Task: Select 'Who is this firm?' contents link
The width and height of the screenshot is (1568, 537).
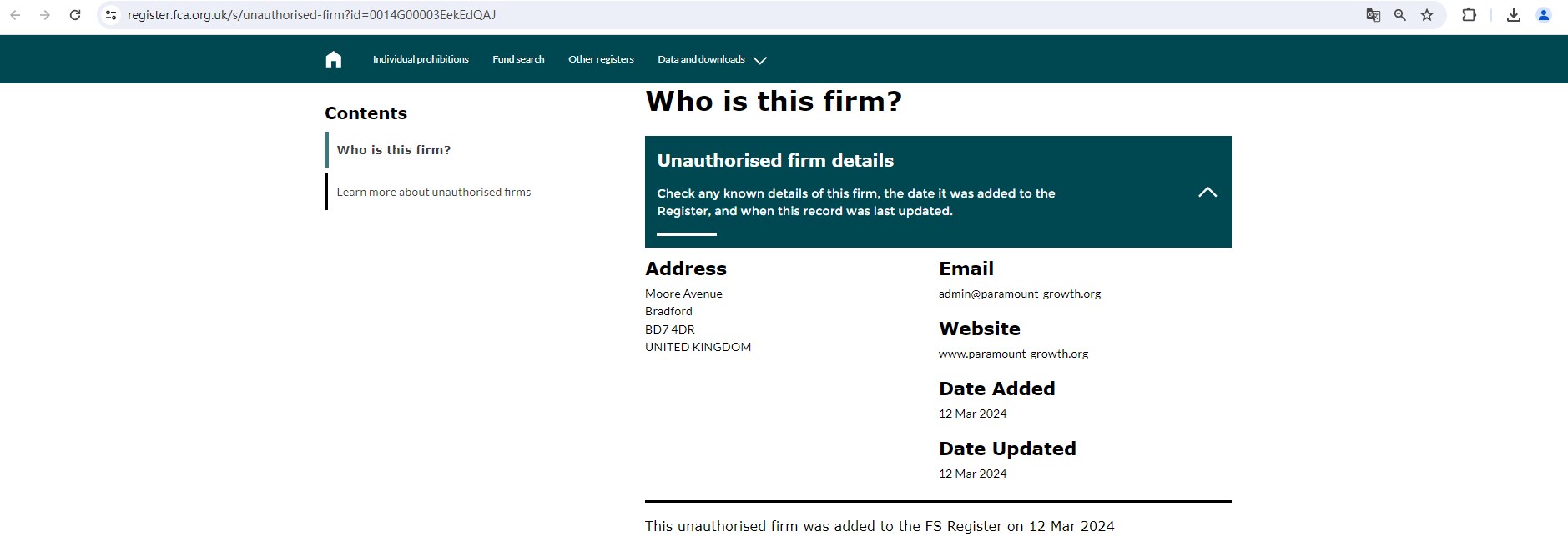Action: tap(394, 150)
